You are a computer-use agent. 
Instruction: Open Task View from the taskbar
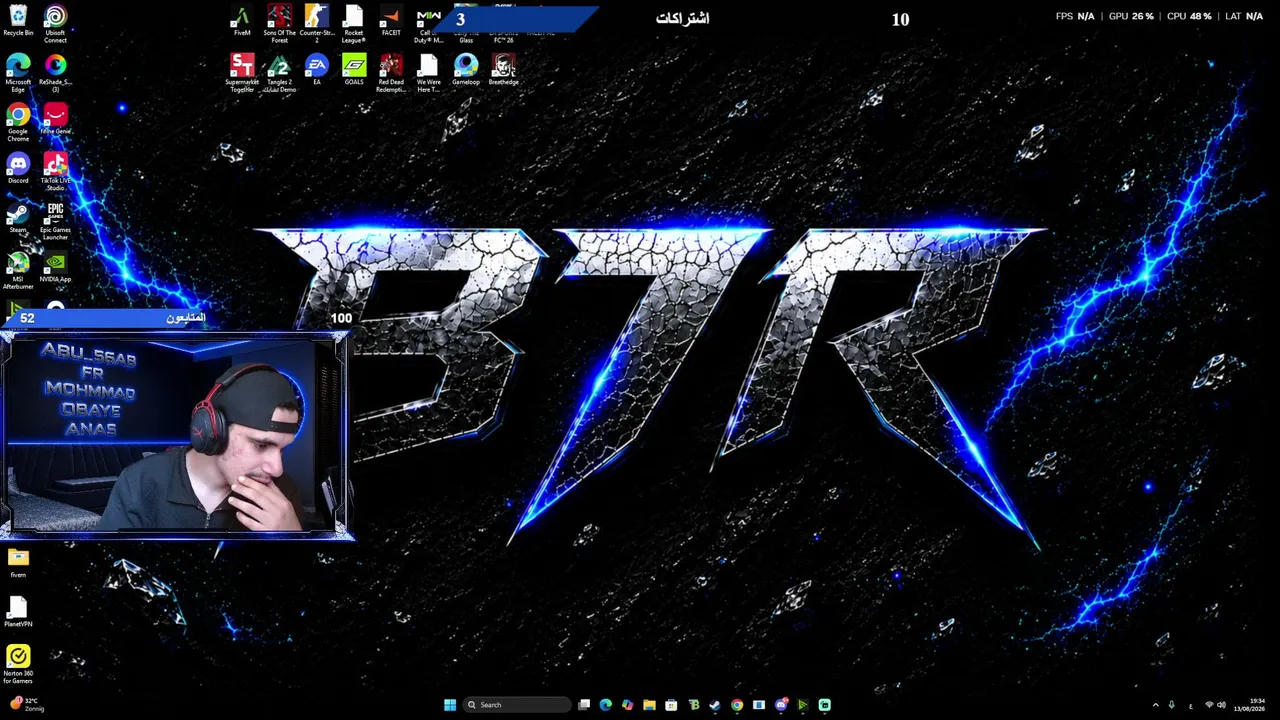(x=584, y=705)
